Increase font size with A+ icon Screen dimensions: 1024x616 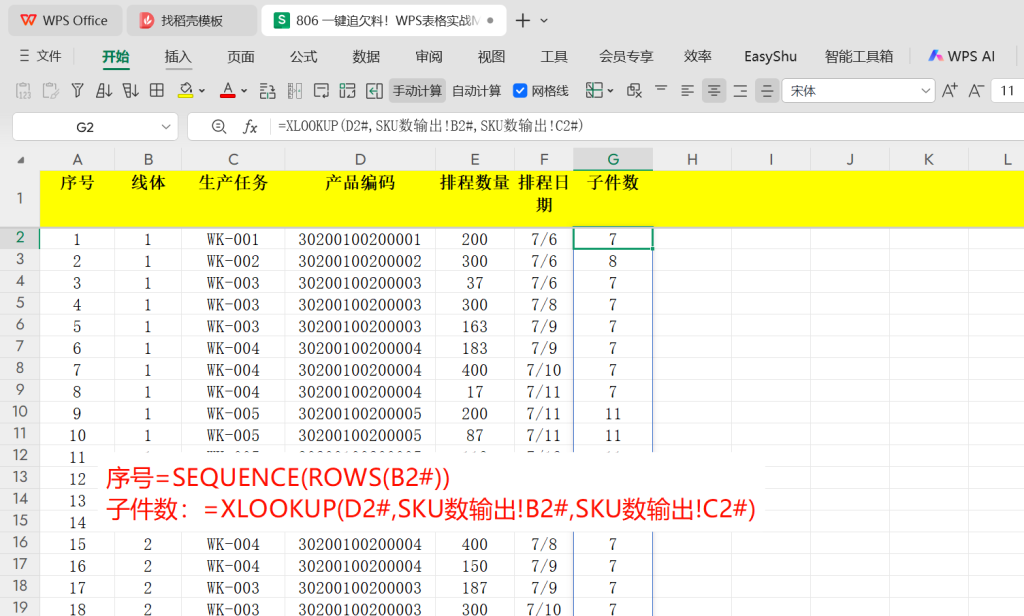[x=950, y=91]
